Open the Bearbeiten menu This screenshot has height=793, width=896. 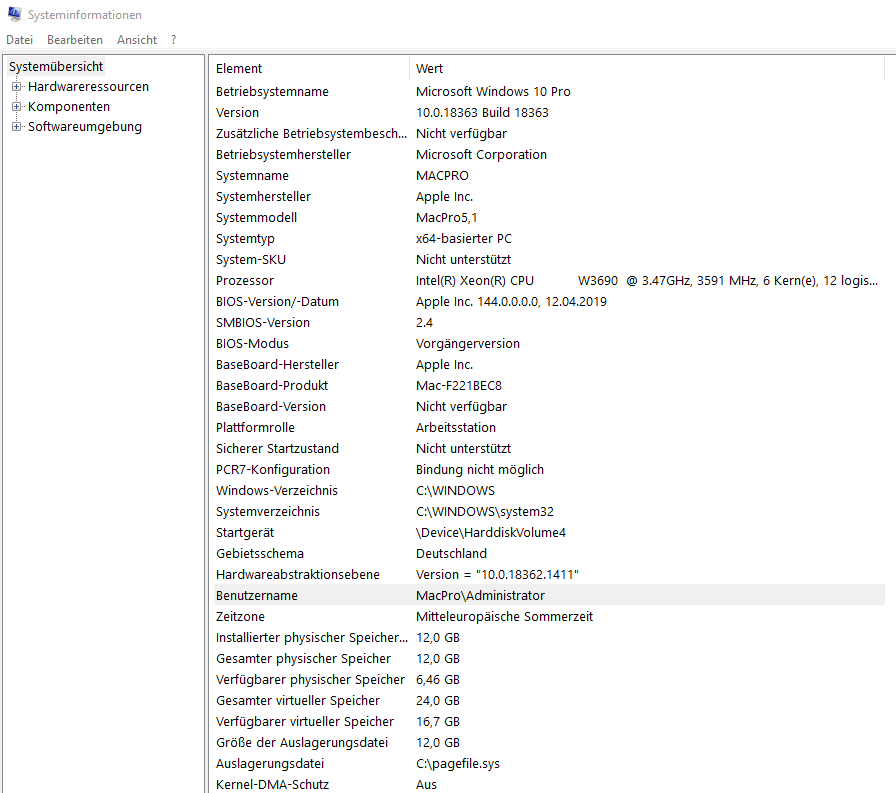click(75, 40)
